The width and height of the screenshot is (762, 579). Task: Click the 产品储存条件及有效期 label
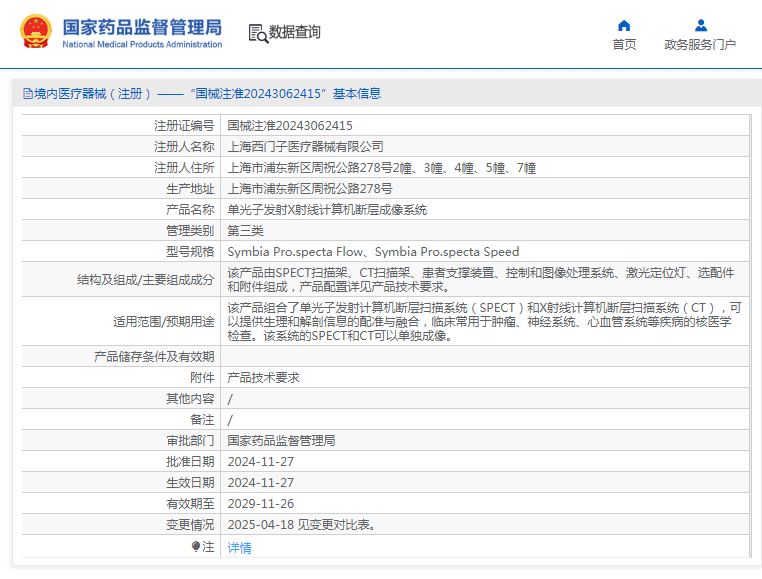click(x=154, y=356)
